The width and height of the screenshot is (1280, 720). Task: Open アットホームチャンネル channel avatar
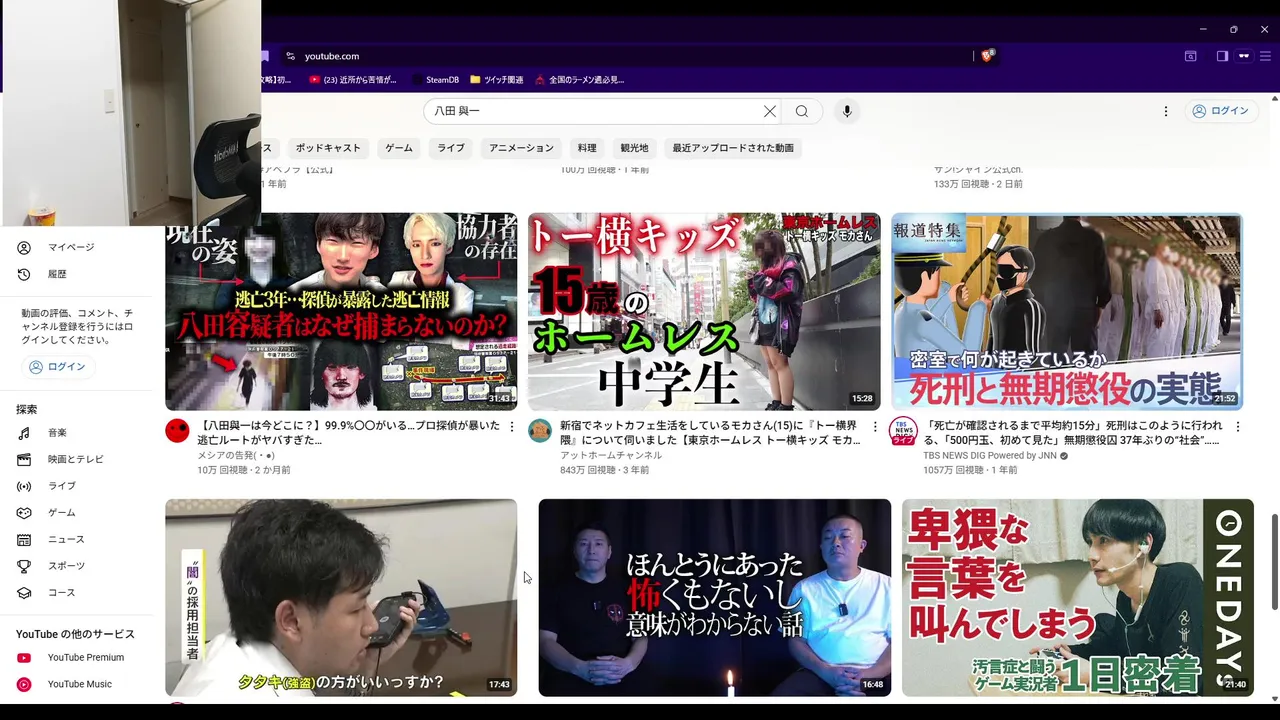540,431
